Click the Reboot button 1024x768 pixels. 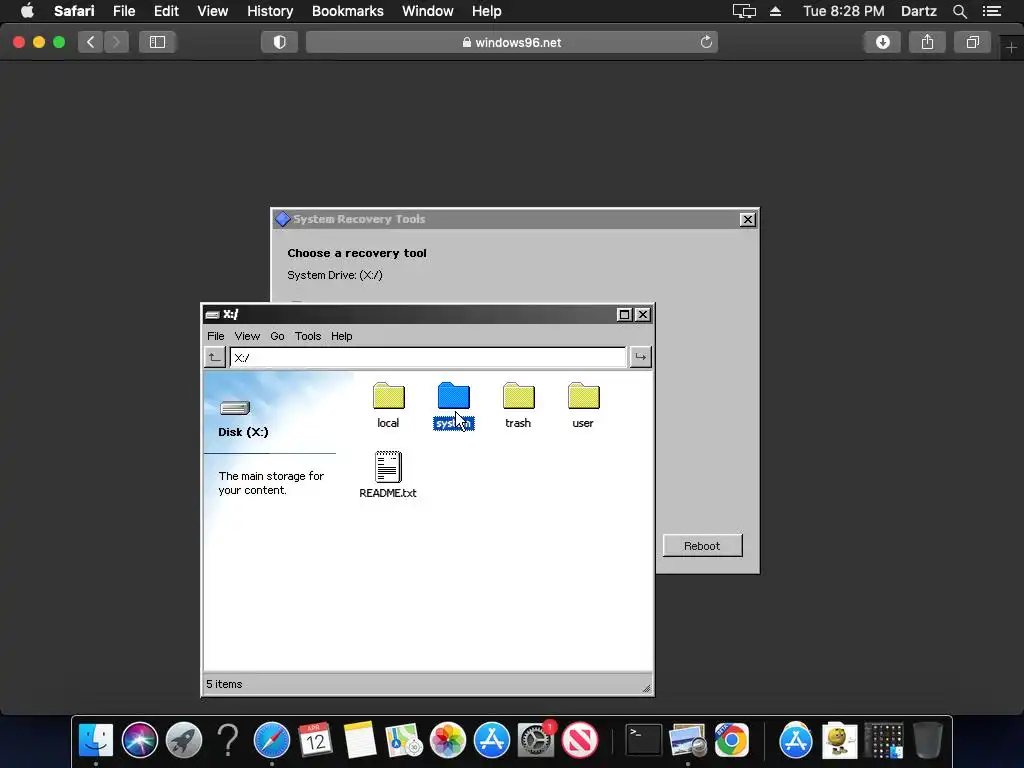pos(702,546)
